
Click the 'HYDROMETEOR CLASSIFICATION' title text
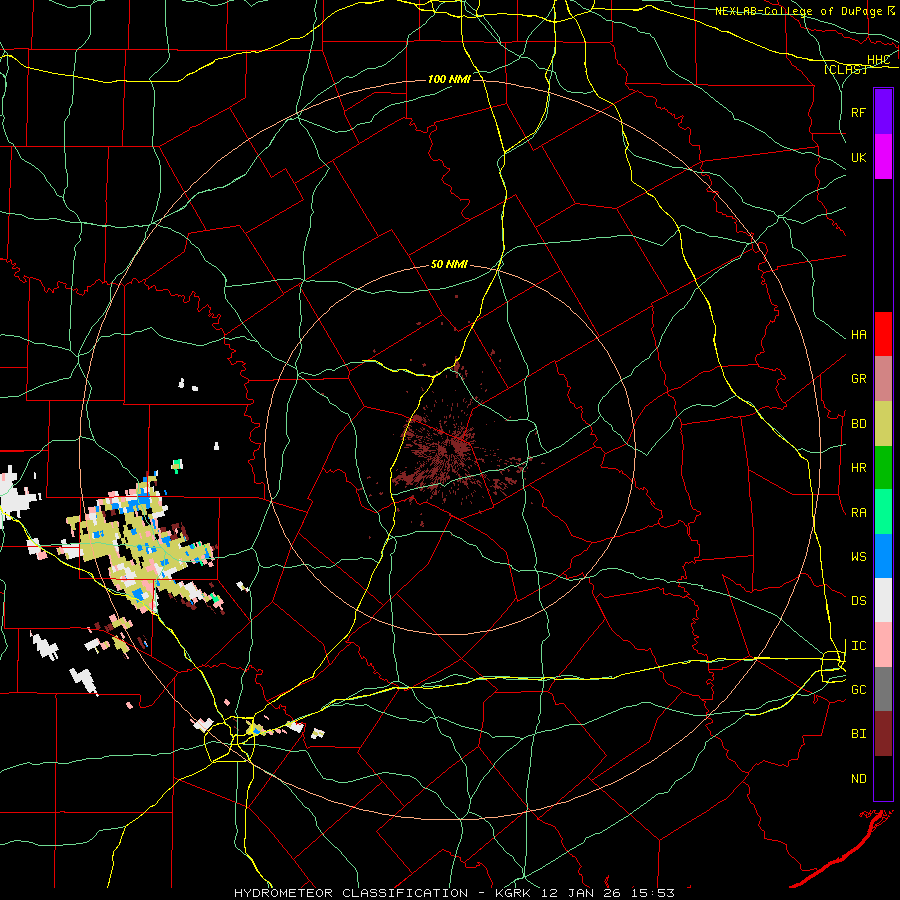(351, 893)
